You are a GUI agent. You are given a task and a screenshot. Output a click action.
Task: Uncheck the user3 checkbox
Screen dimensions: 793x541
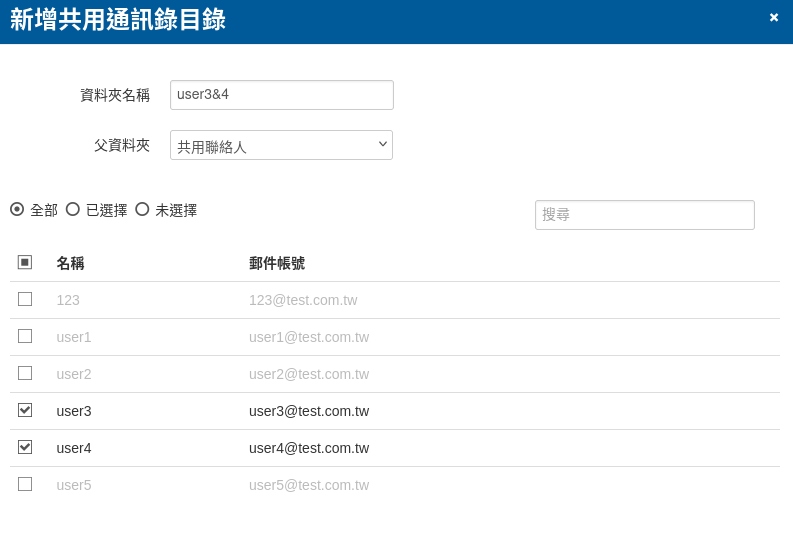coord(25,410)
